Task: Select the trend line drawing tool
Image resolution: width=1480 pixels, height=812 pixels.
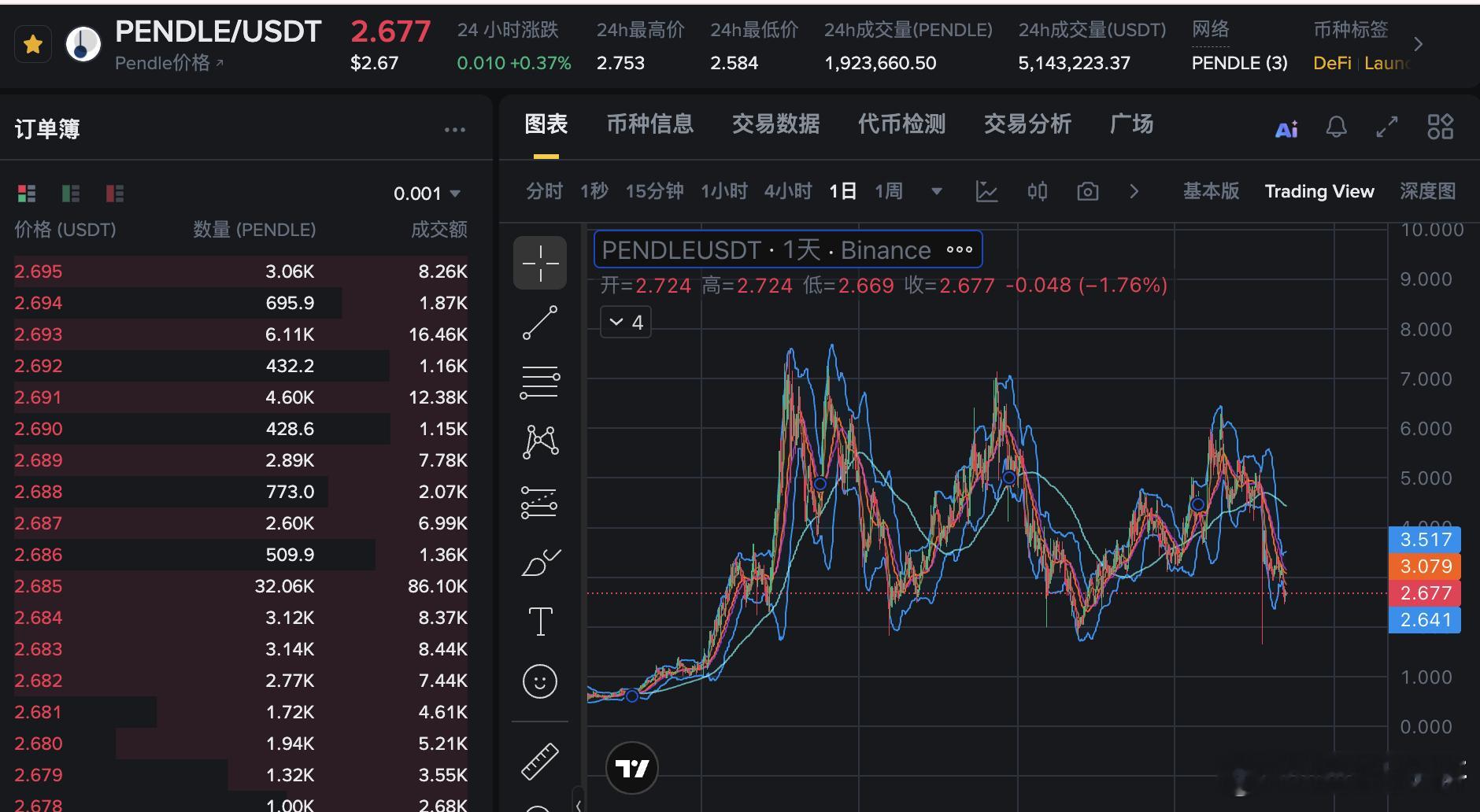Action: 540,322
